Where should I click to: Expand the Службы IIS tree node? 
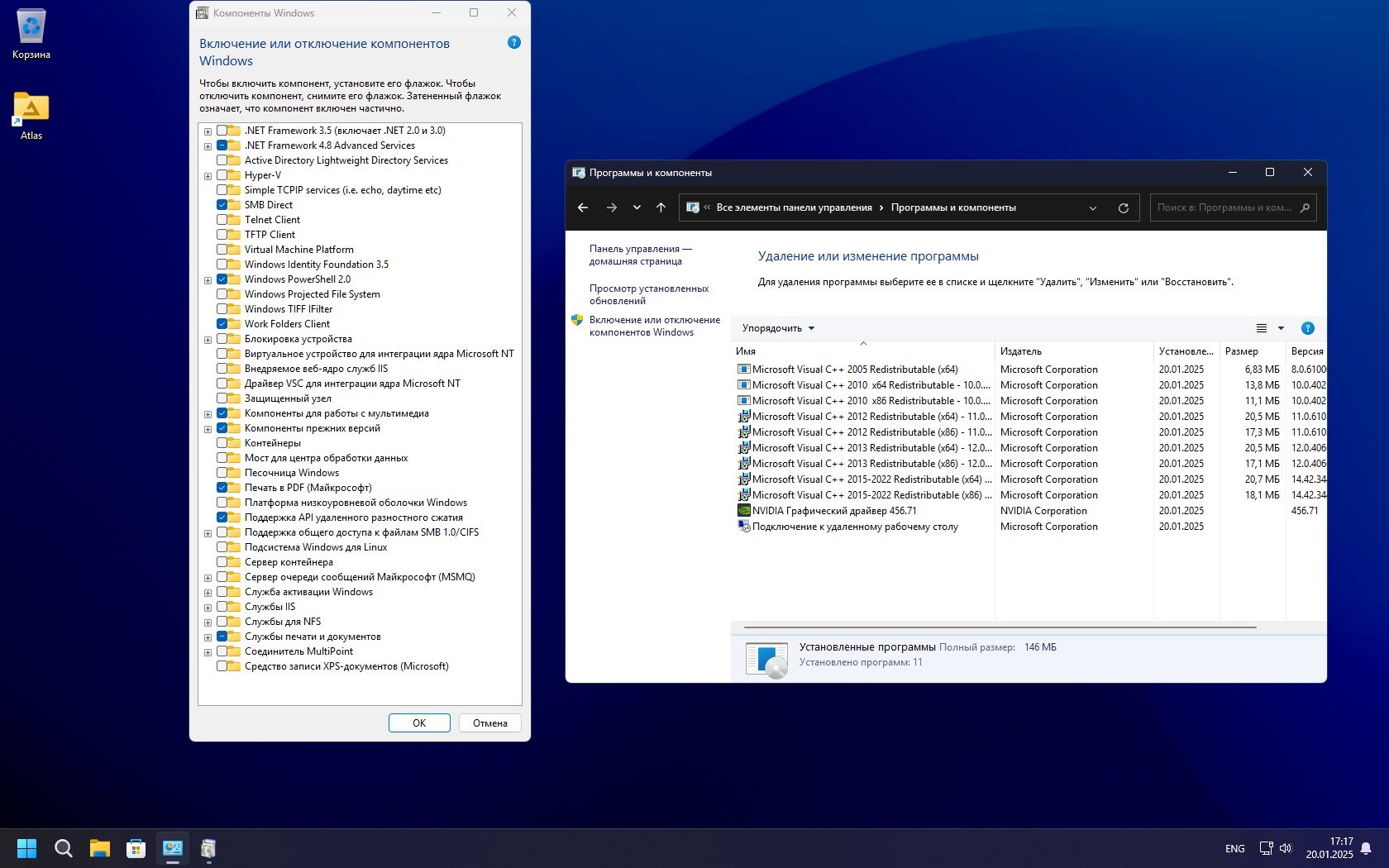(x=208, y=608)
